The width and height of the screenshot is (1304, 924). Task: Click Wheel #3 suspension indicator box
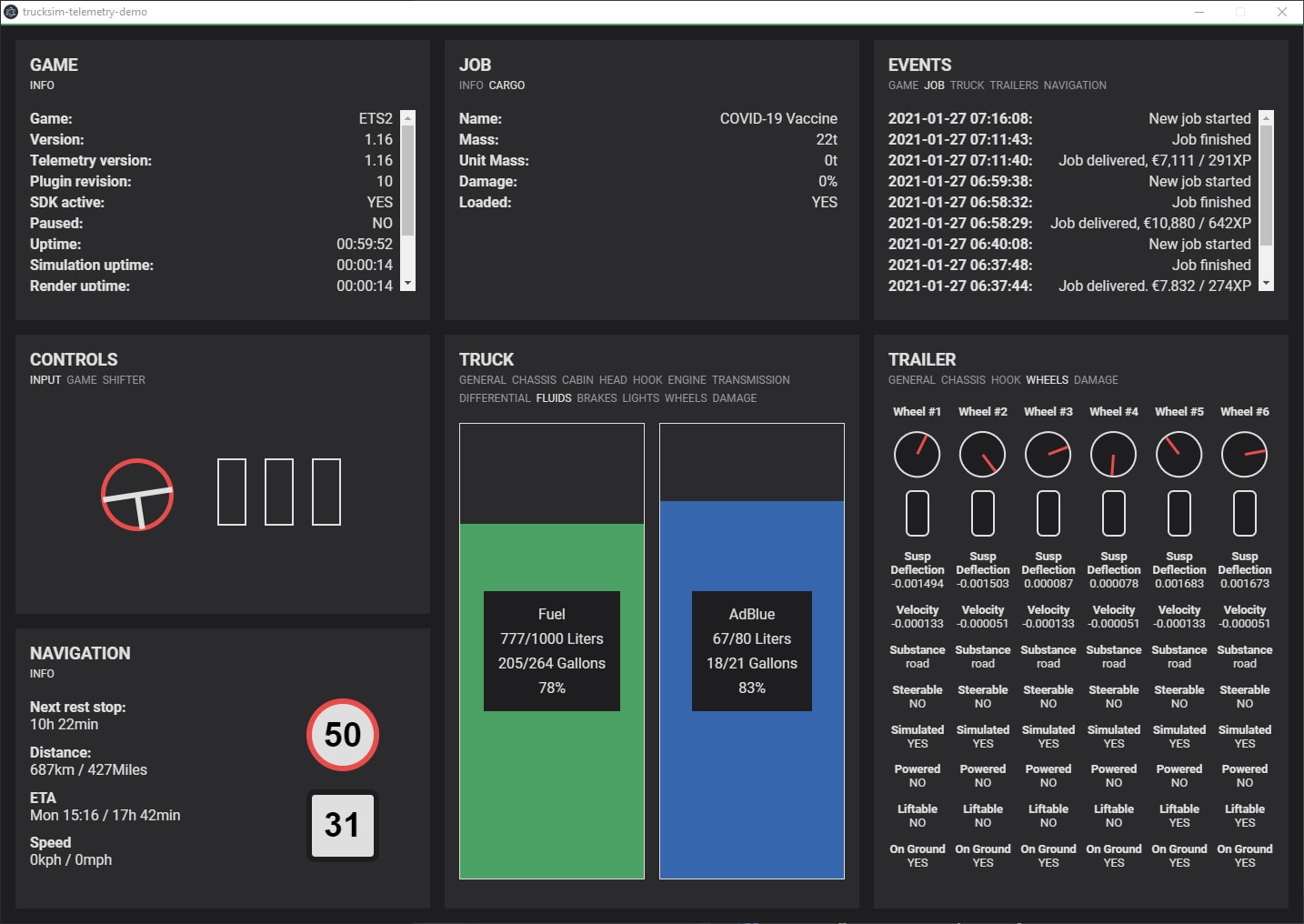point(1048,513)
